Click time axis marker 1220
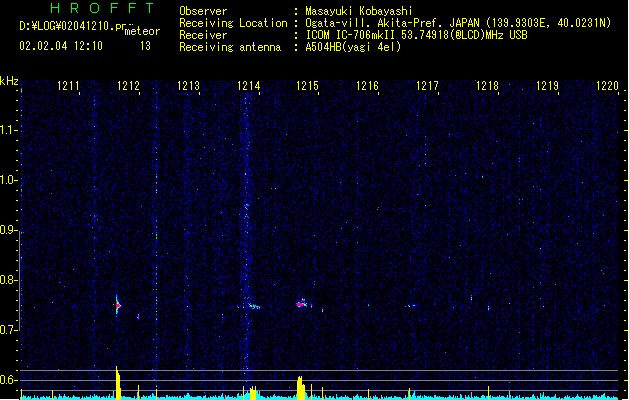Image resolution: width=629 pixels, height=400 pixels. click(607, 86)
